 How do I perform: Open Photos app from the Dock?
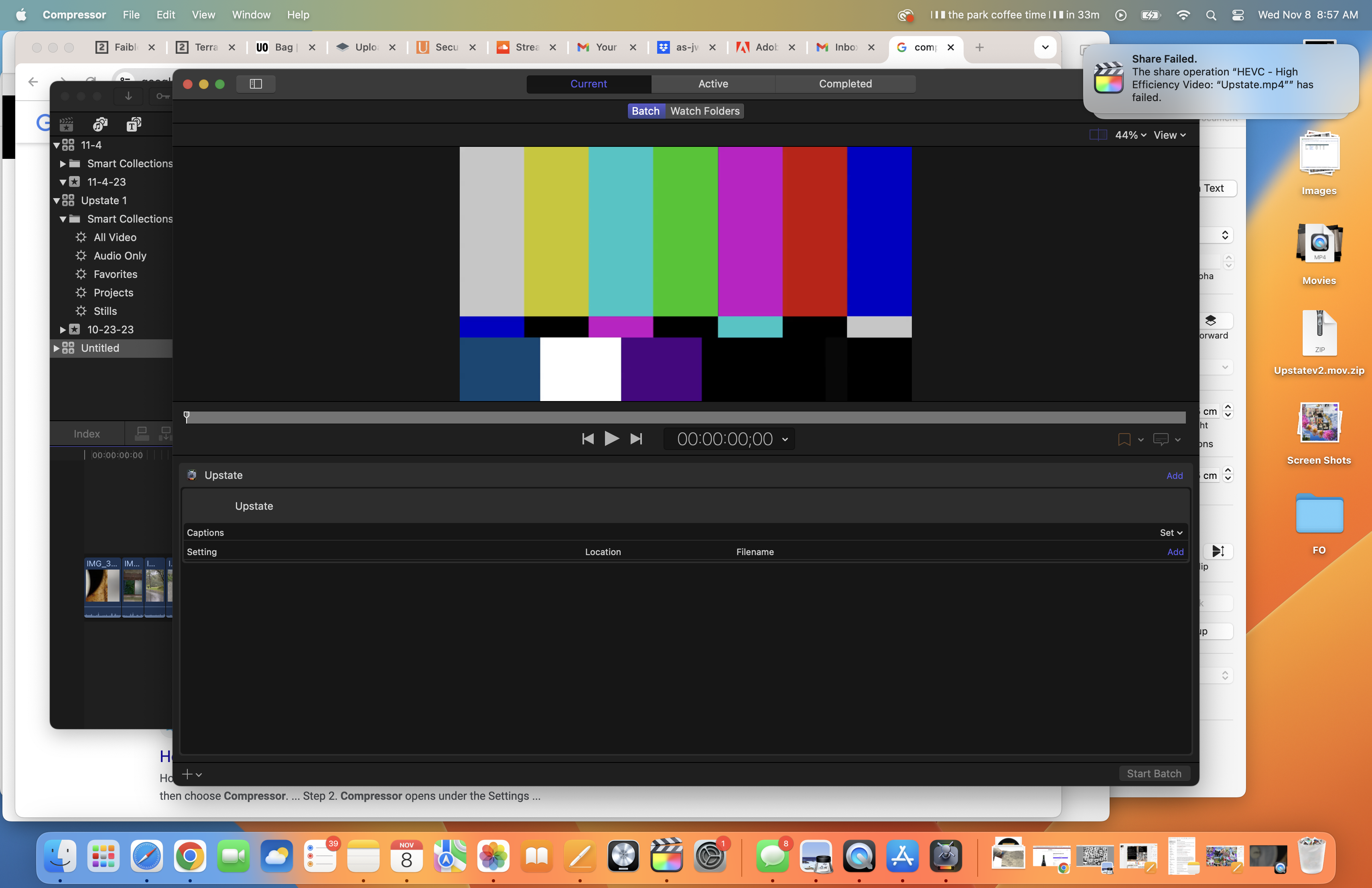[x=493, y=855]
